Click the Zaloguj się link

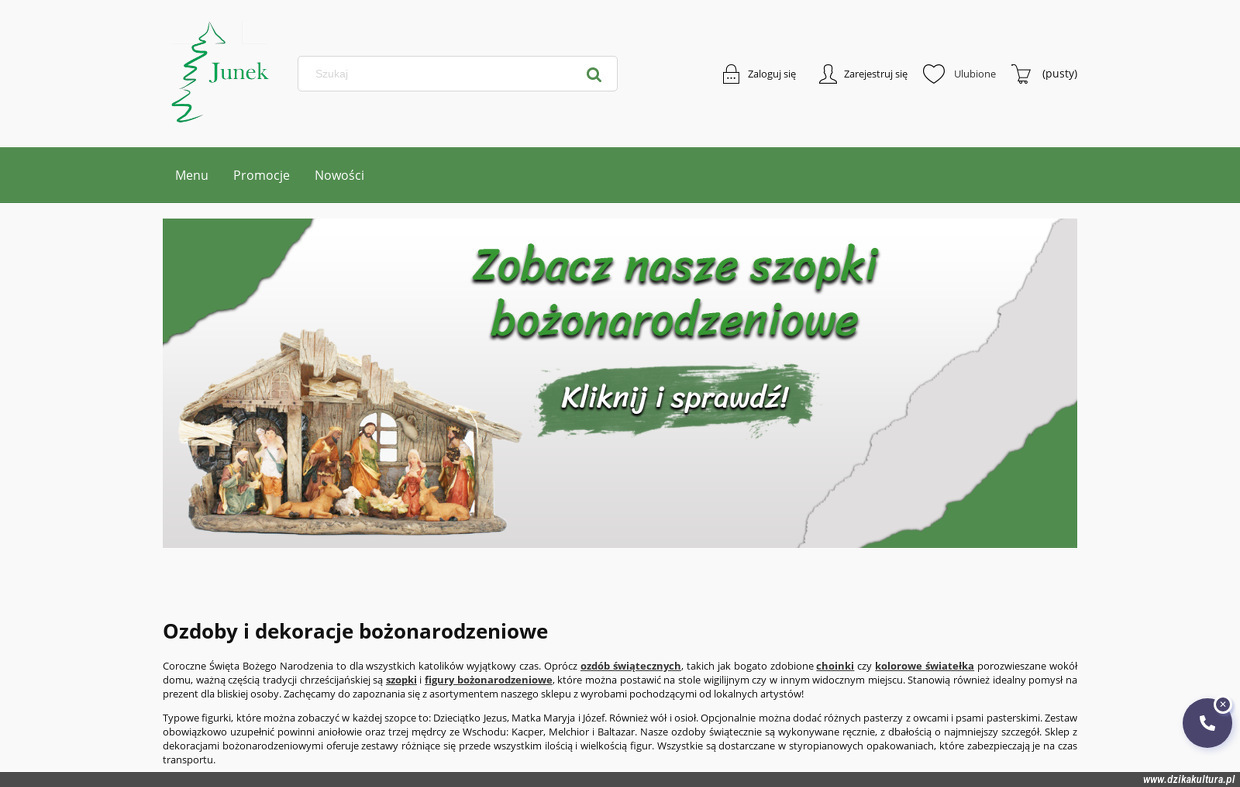pos(772,74)
